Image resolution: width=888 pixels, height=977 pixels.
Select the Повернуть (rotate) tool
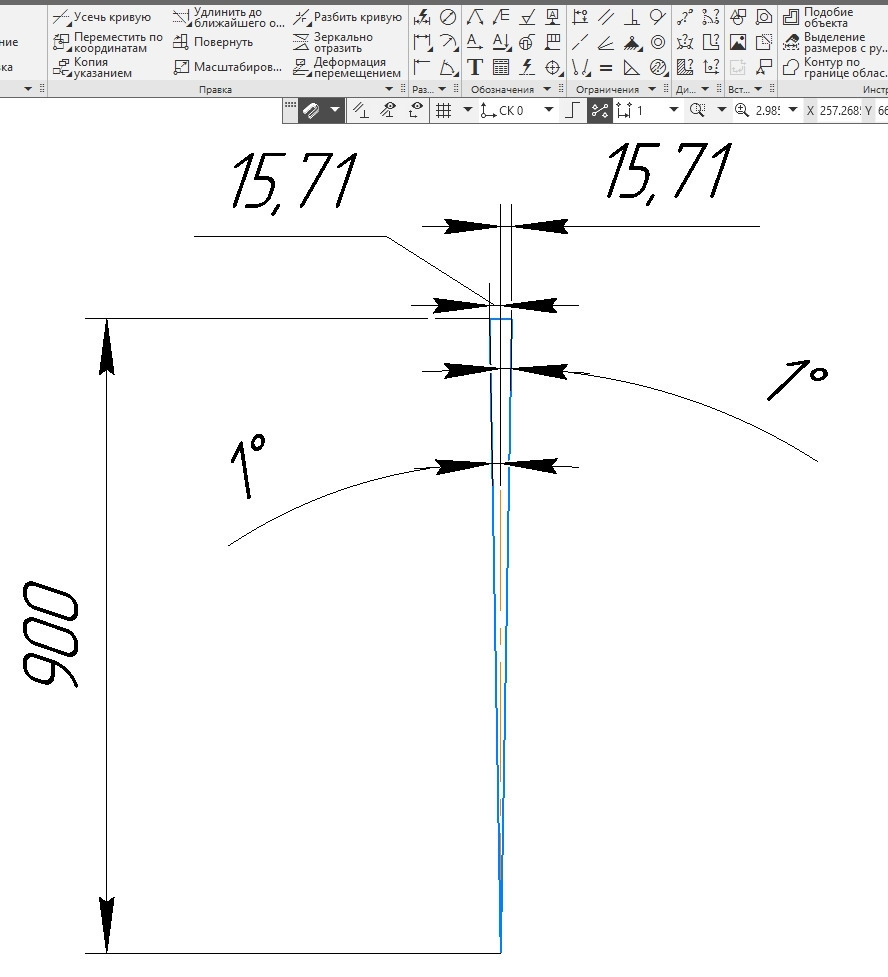pos(213,42)
